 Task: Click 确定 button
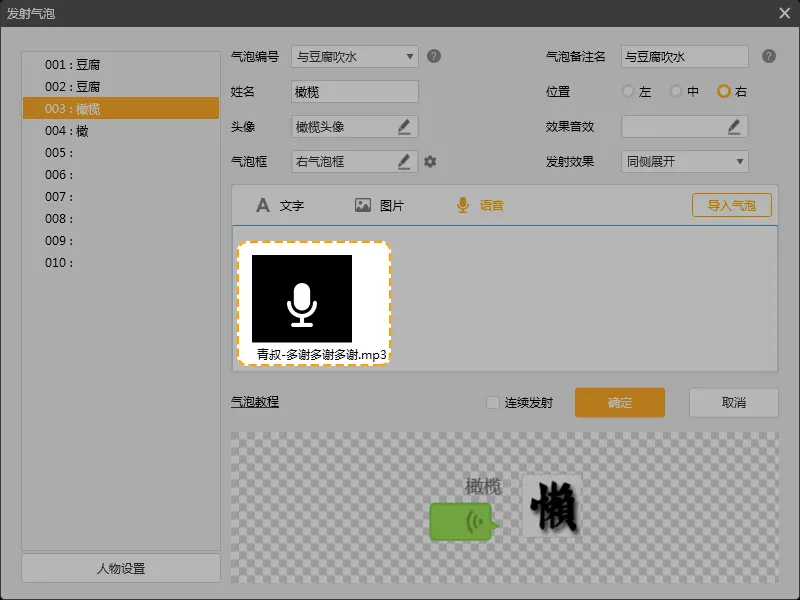pyautogui.click(x=619, y=402)
